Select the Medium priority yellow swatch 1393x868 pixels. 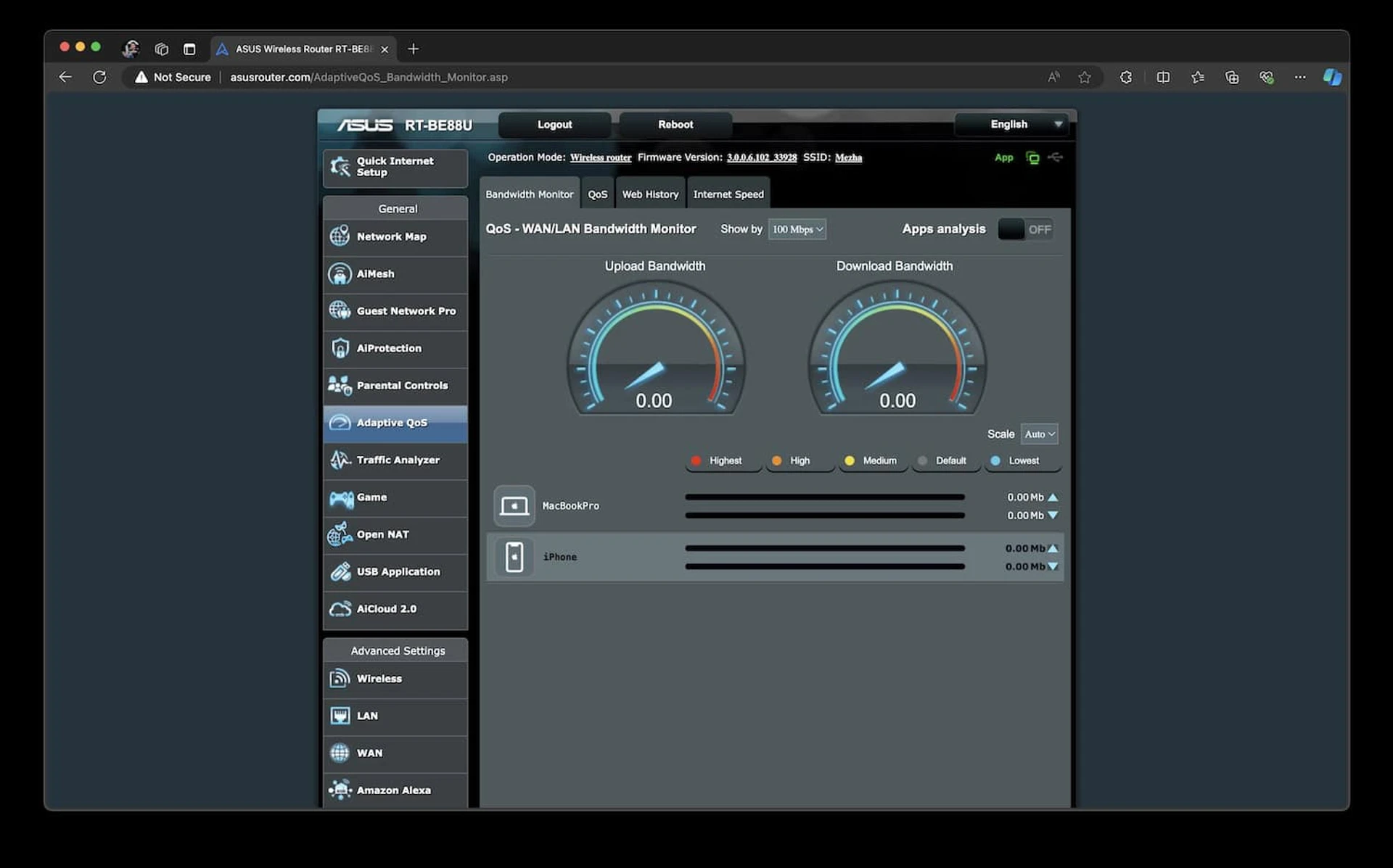(x=850, y=460)
